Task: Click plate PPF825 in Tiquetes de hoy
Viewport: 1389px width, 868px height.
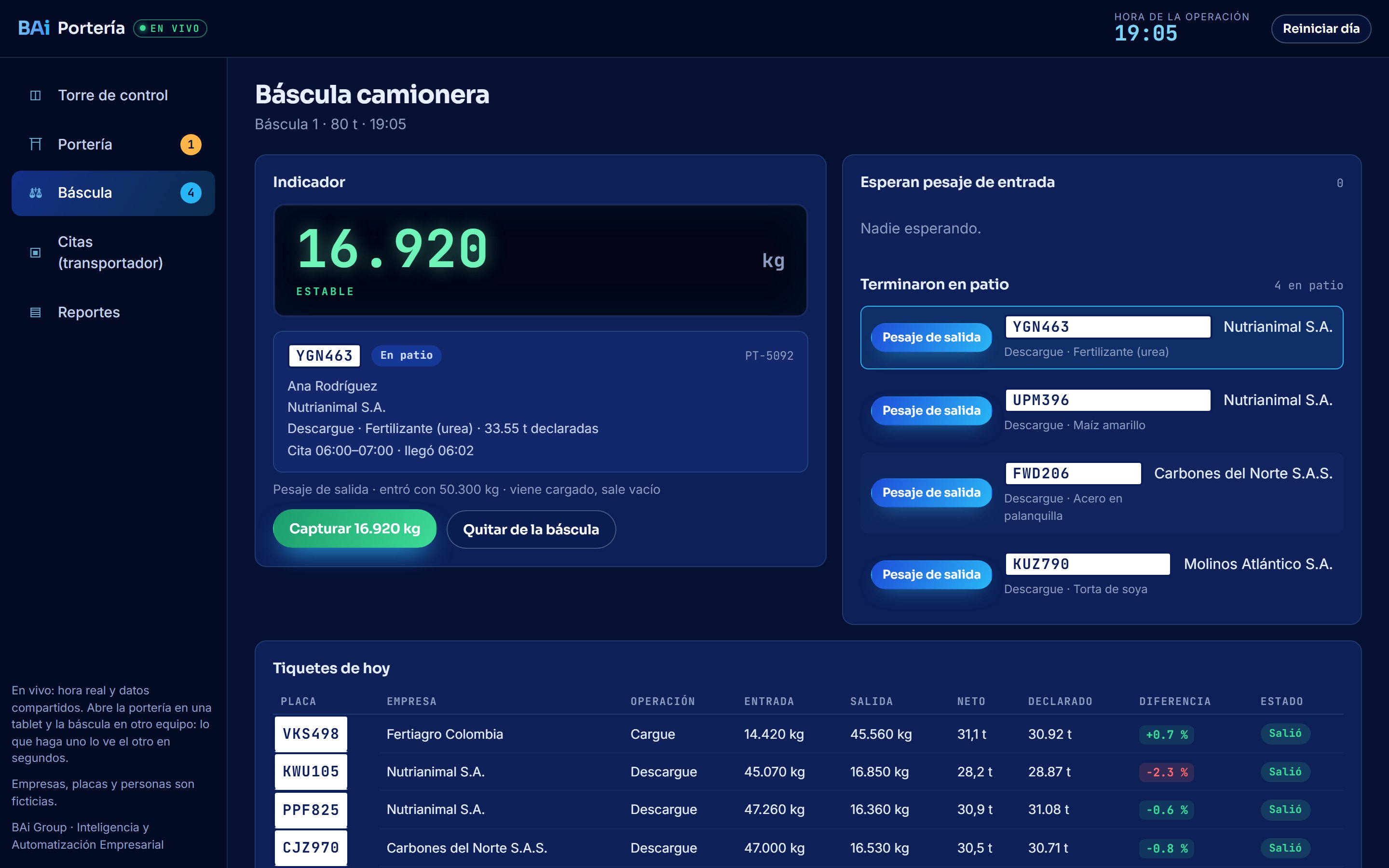Action: [x=311, y=810]
